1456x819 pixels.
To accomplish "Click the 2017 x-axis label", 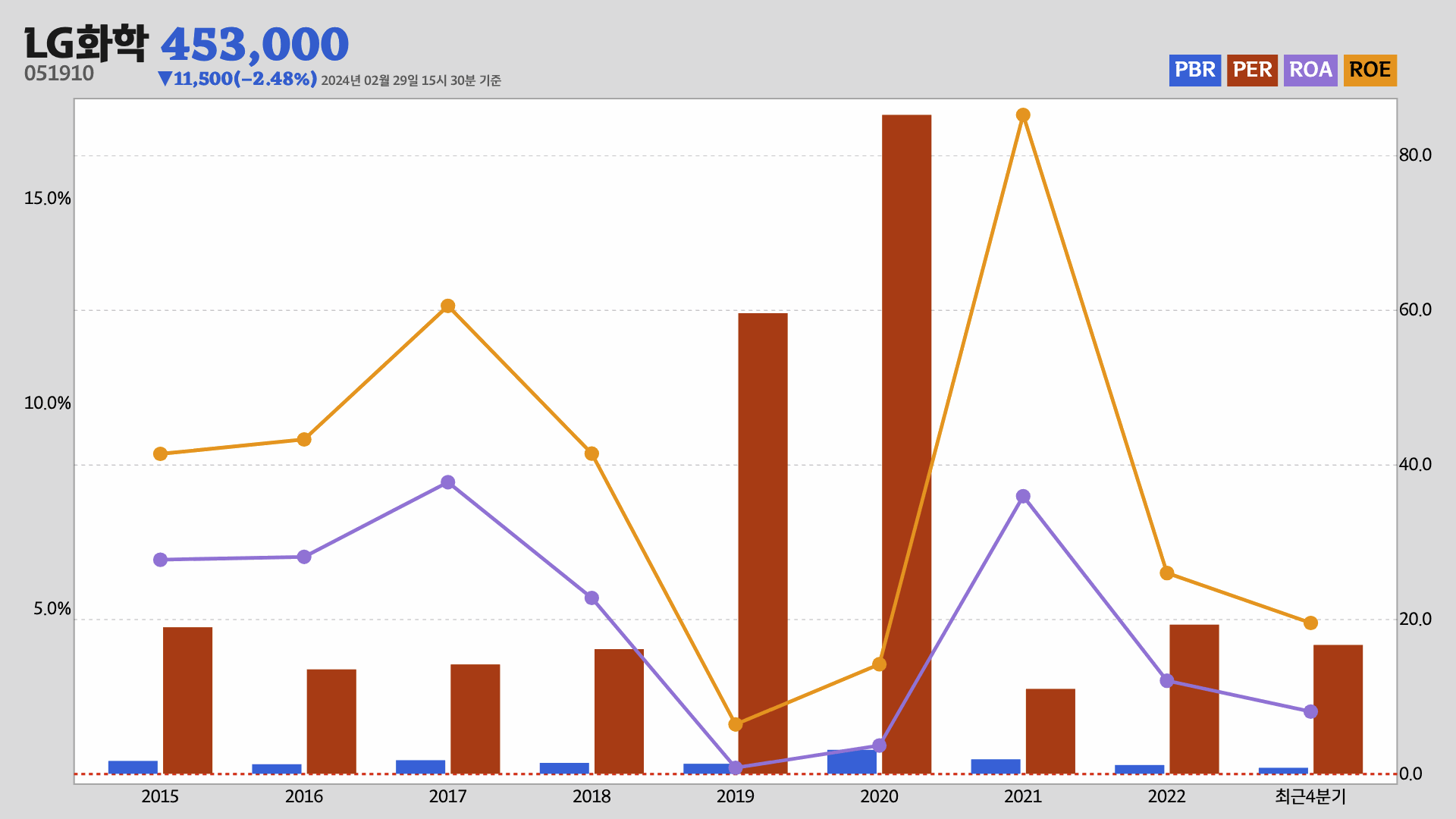I will tap(447, 796).
